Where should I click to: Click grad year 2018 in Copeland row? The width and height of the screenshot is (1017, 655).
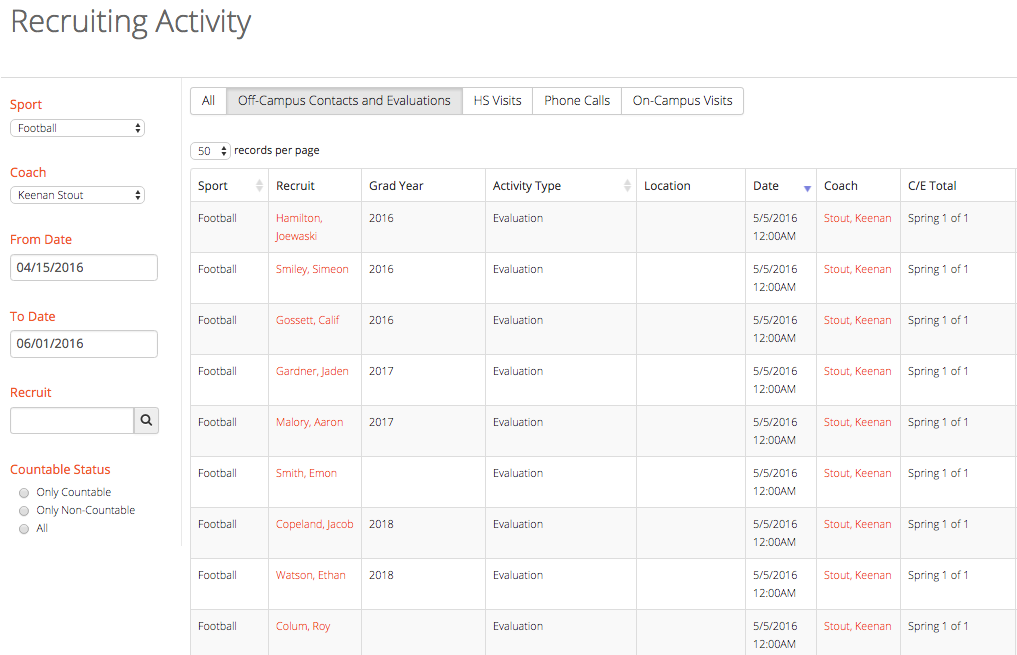point(381,524)
